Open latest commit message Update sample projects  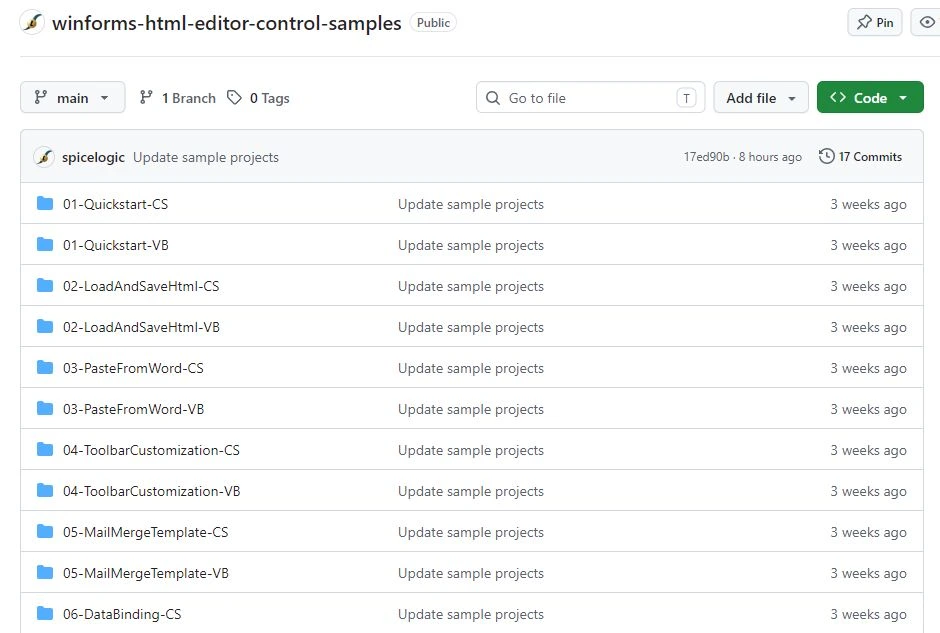[x=206, y=157]
